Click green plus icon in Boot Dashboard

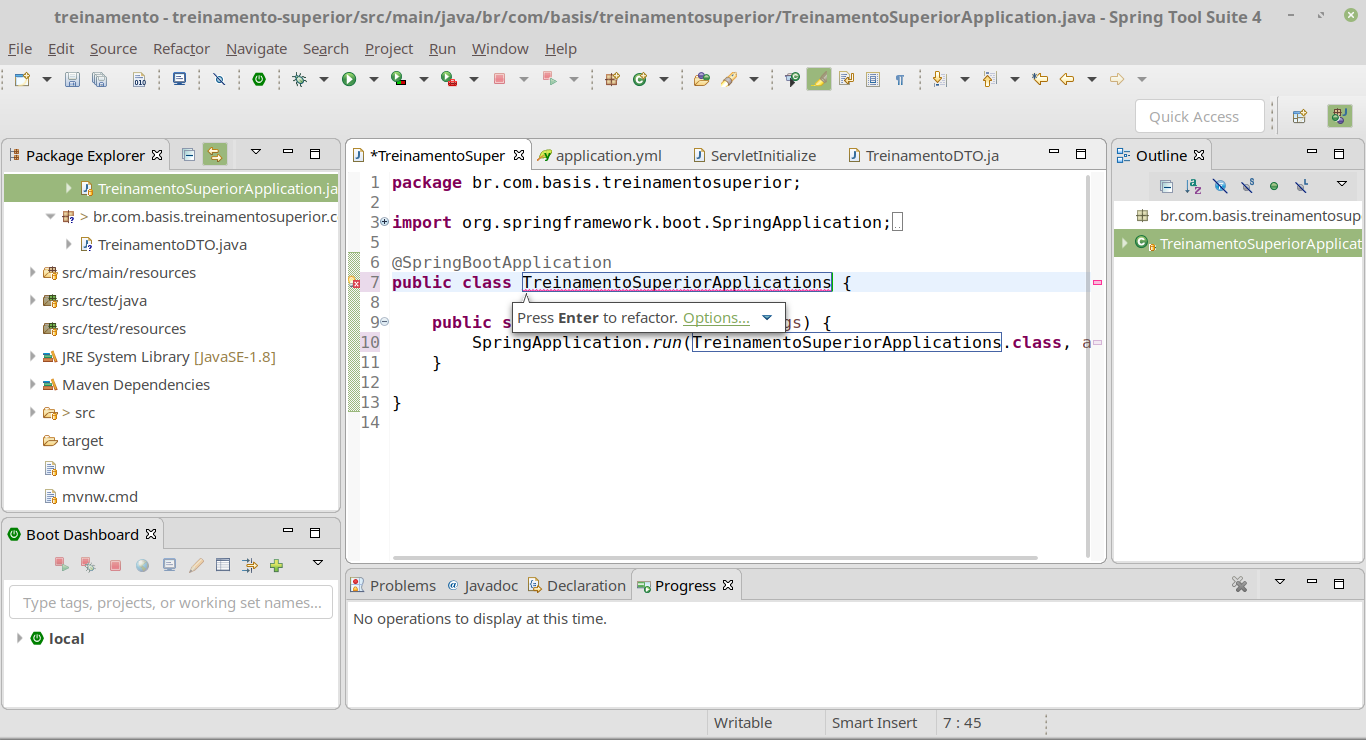[277, 565]
